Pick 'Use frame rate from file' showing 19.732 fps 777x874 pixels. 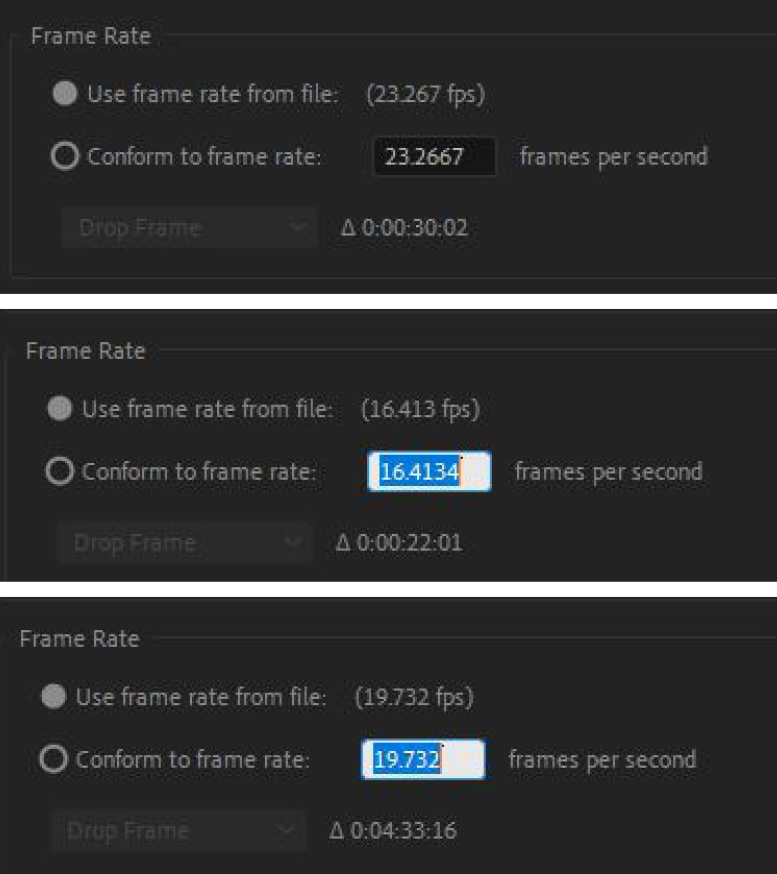click(54, 697)
